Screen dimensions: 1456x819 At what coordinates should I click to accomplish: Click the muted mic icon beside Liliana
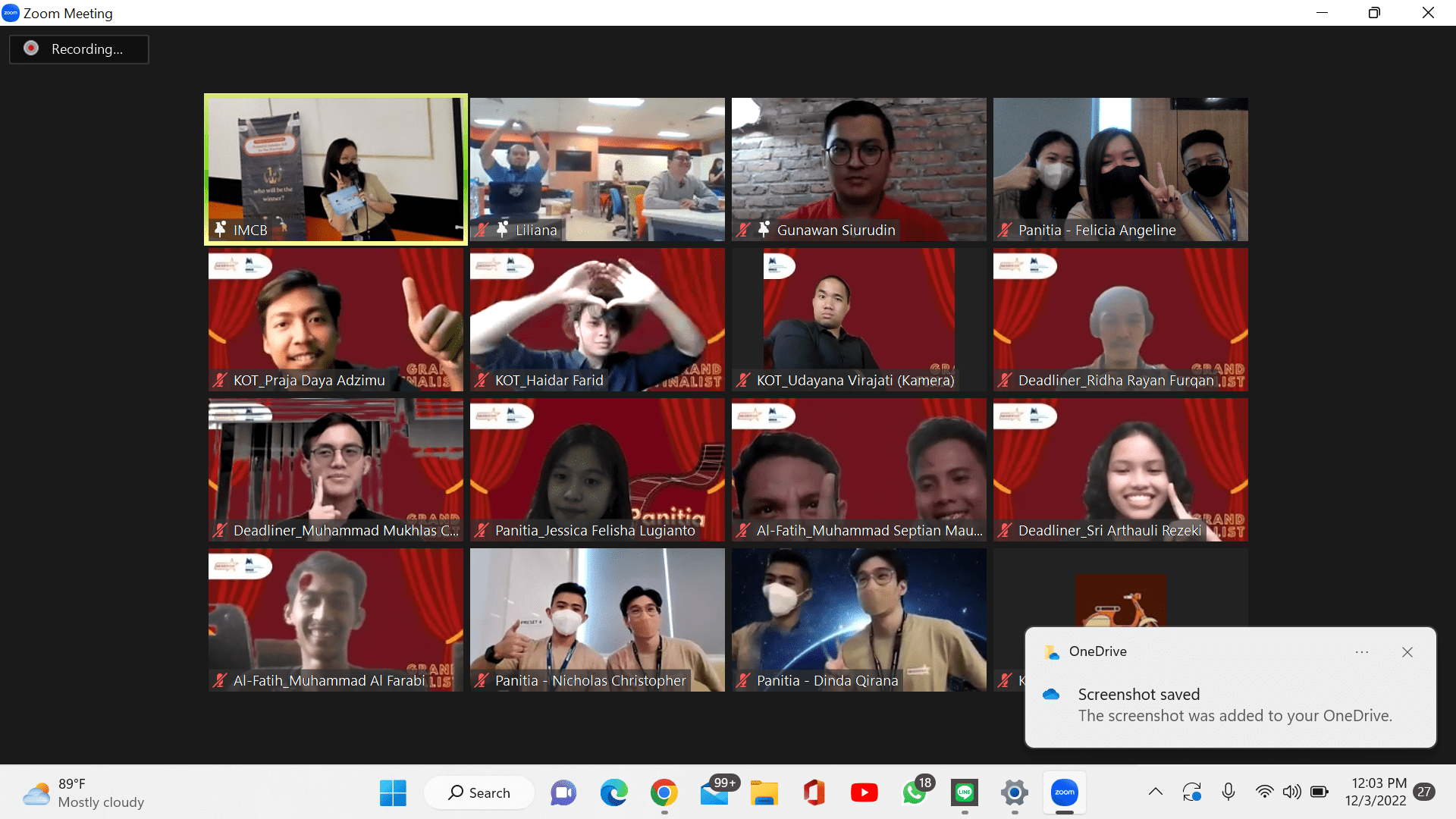coord(482,229)
